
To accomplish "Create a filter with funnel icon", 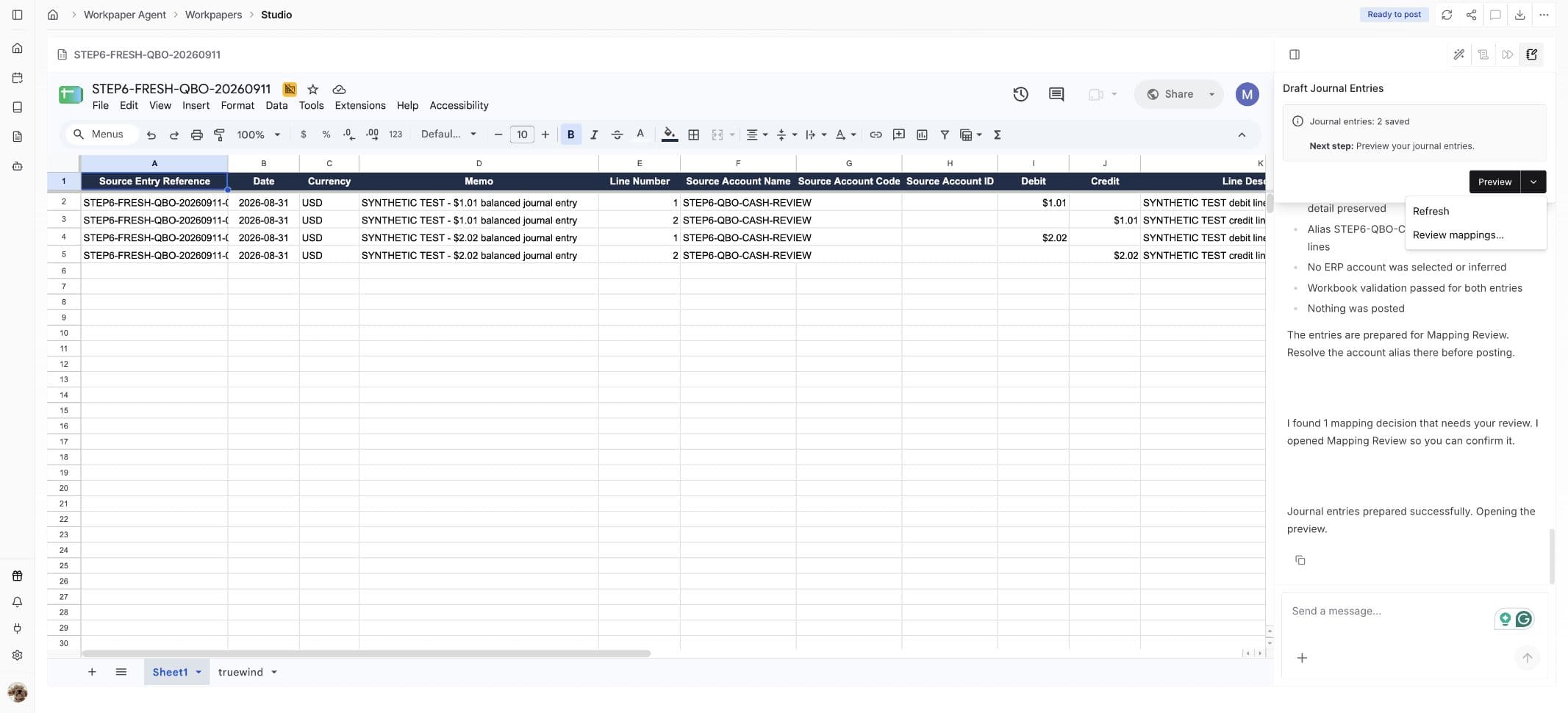I will pyautogui.click(x=945, y=135).
